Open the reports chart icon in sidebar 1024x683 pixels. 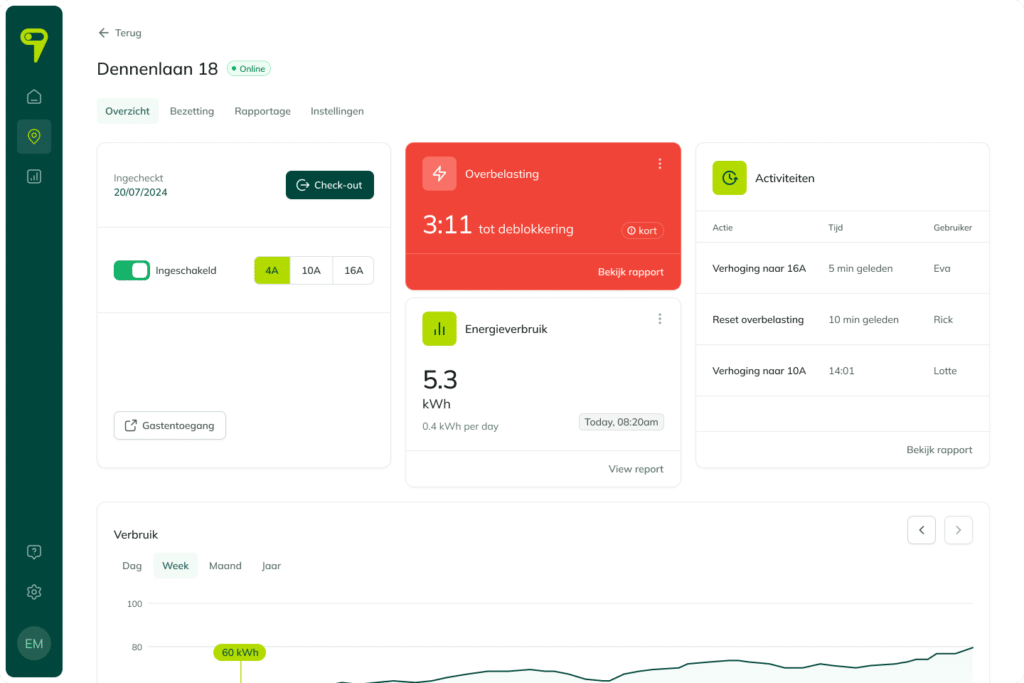click(x=34, y=176)
